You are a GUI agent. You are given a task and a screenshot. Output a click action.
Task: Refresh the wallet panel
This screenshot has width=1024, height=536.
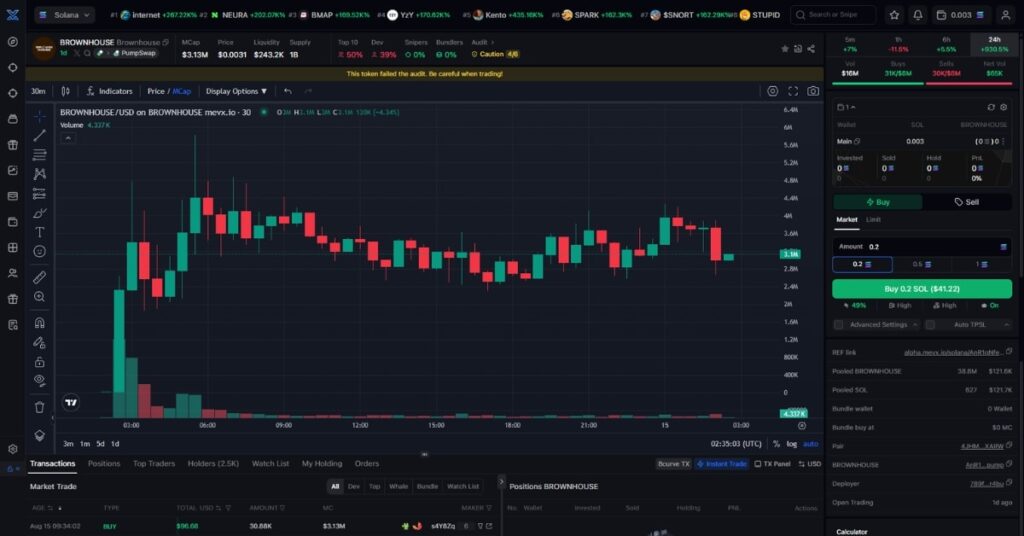[991, 107]
